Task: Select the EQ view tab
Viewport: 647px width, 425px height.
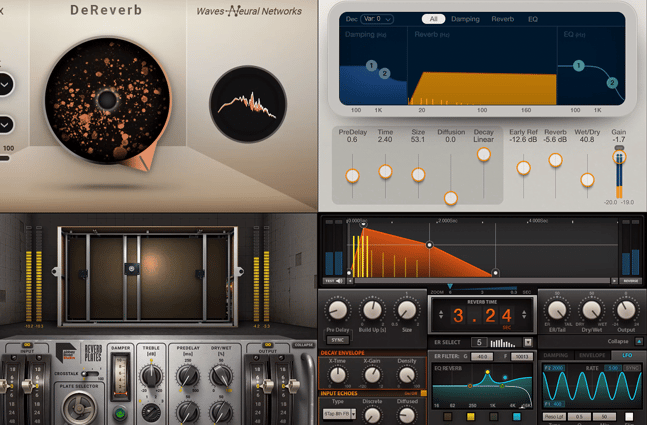Action: coord(533,19)
